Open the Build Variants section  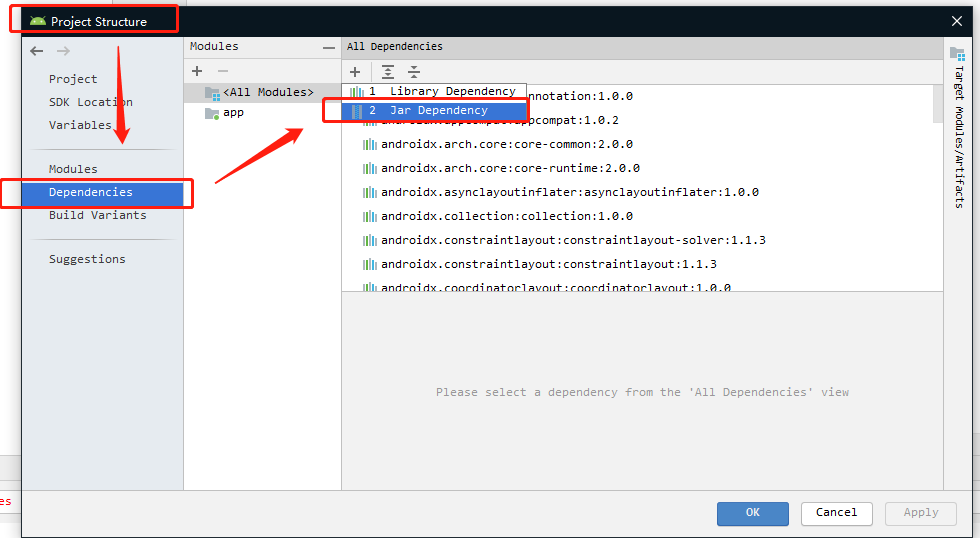pos(98,215)
